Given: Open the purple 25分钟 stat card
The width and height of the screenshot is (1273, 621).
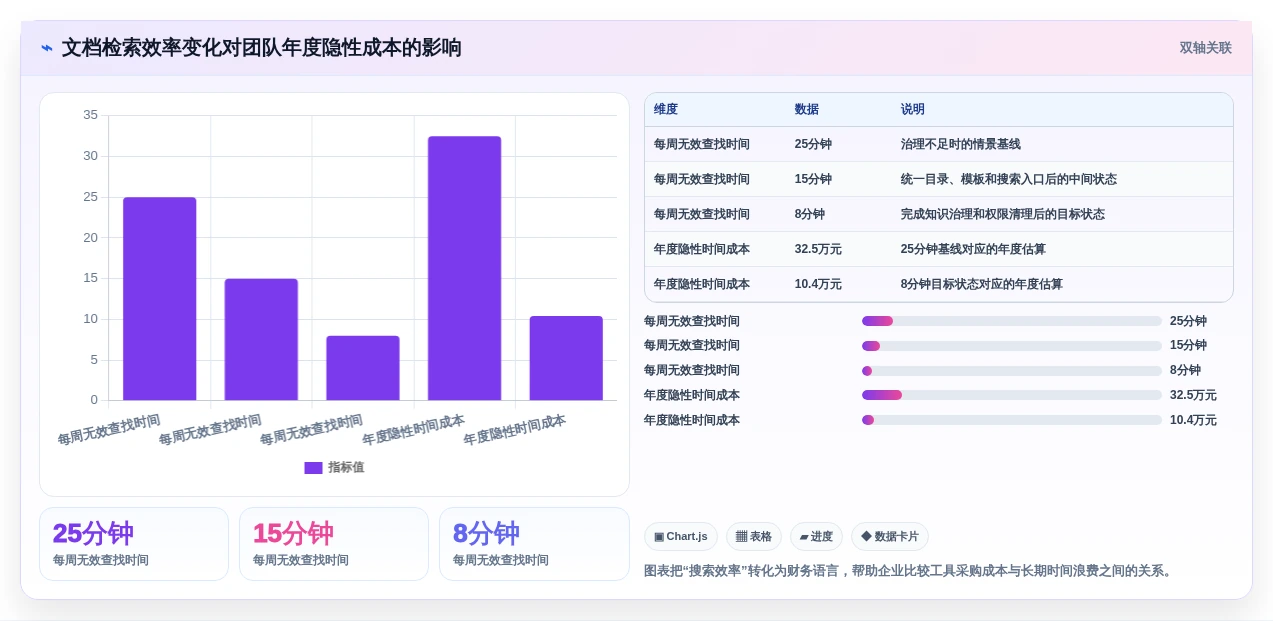Looking at the screenshot, I should (134, 544).
